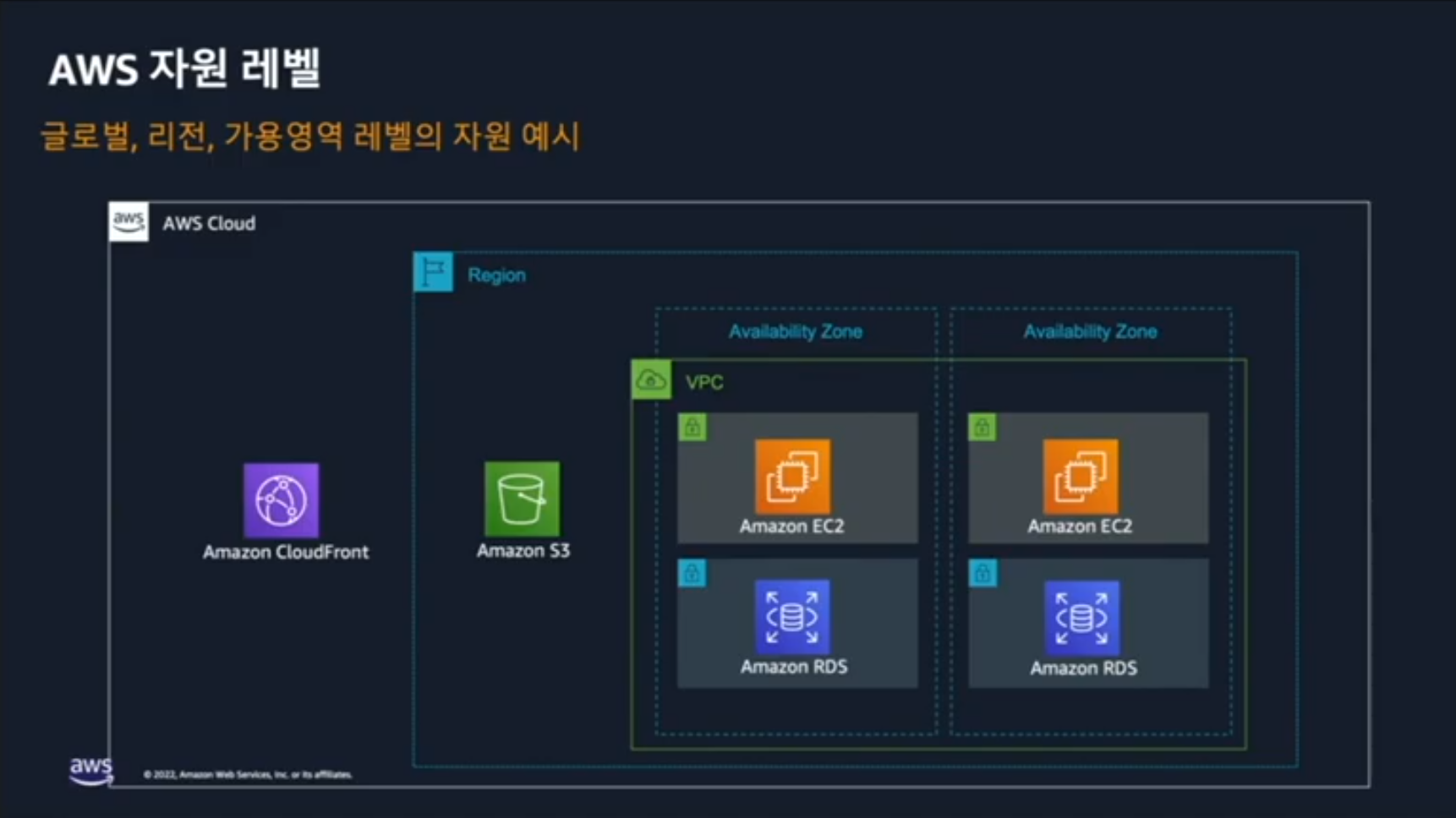The image size is (1456, 818).
Task: Click the Amazon EC2 icon in the left Availability Zone
Action: pyautogui.click(x=792, y=477)
